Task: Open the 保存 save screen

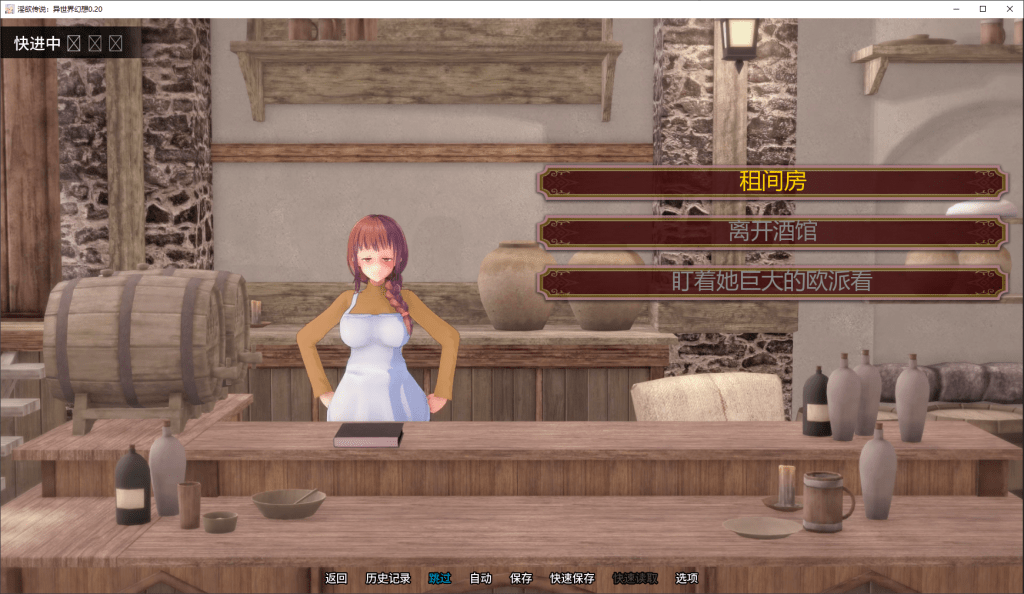Action: [x=520, y=578]
